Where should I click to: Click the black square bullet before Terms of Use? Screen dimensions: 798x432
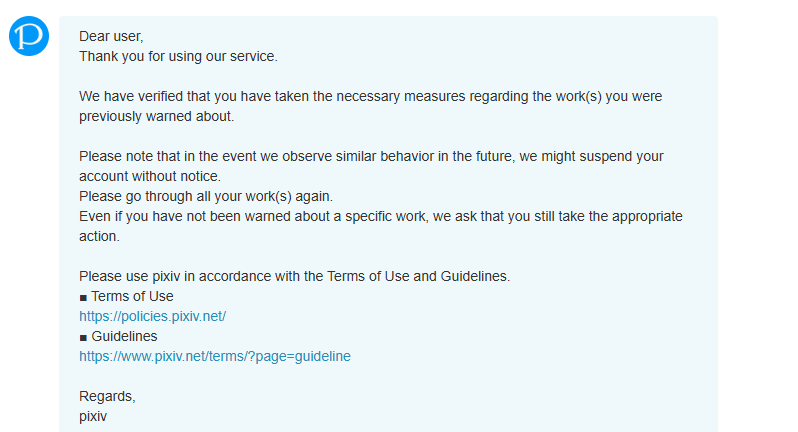point(83,297)
